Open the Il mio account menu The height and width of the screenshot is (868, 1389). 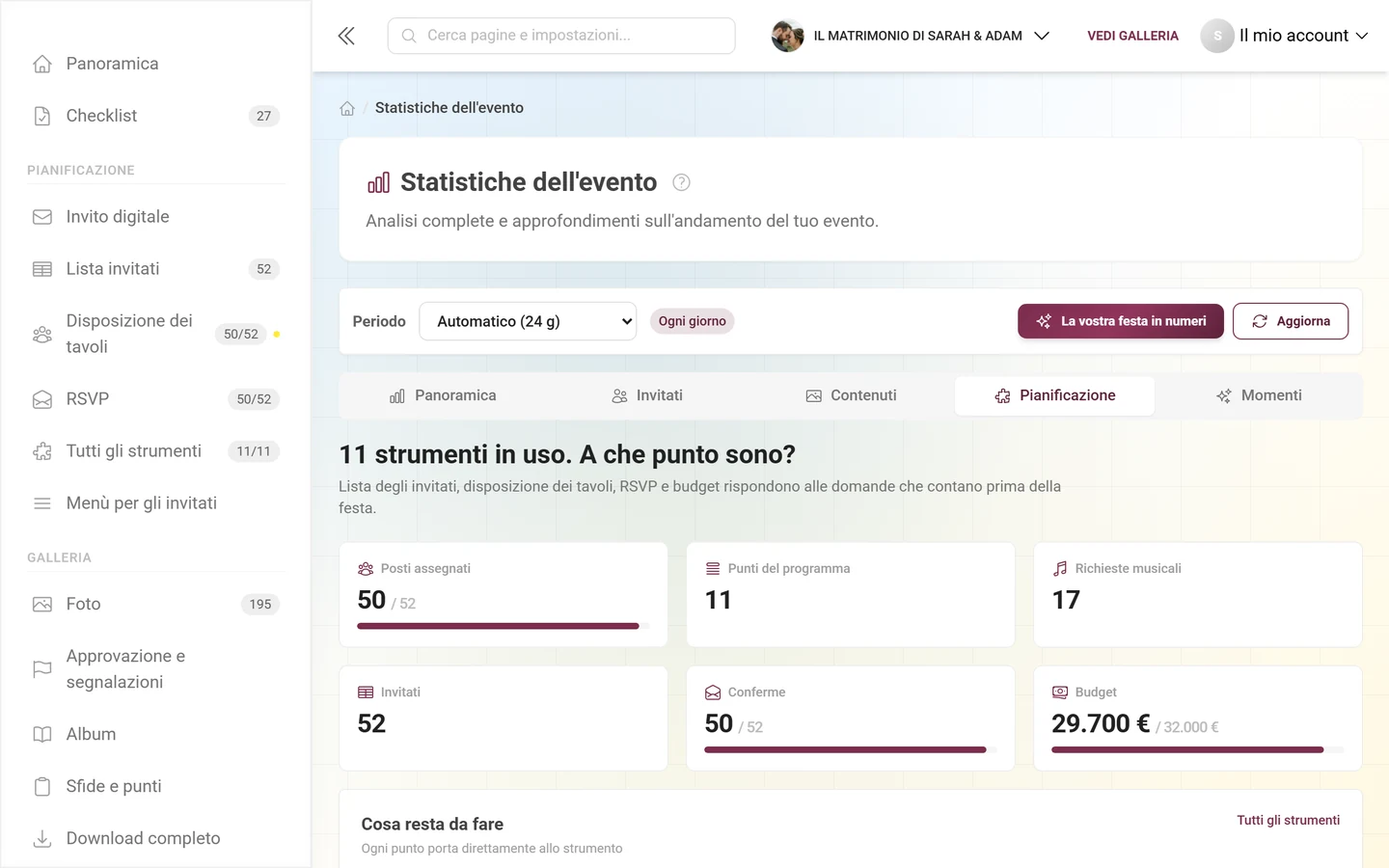pyautogui.click(x=1285, y=36)
